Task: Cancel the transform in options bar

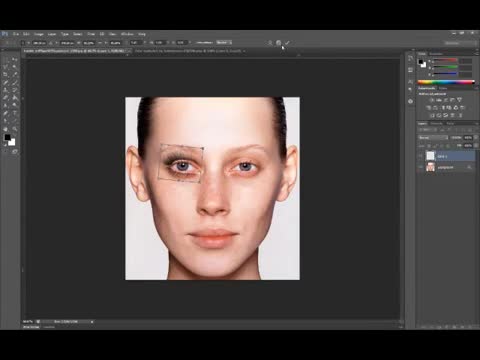Action: point(279,43)
